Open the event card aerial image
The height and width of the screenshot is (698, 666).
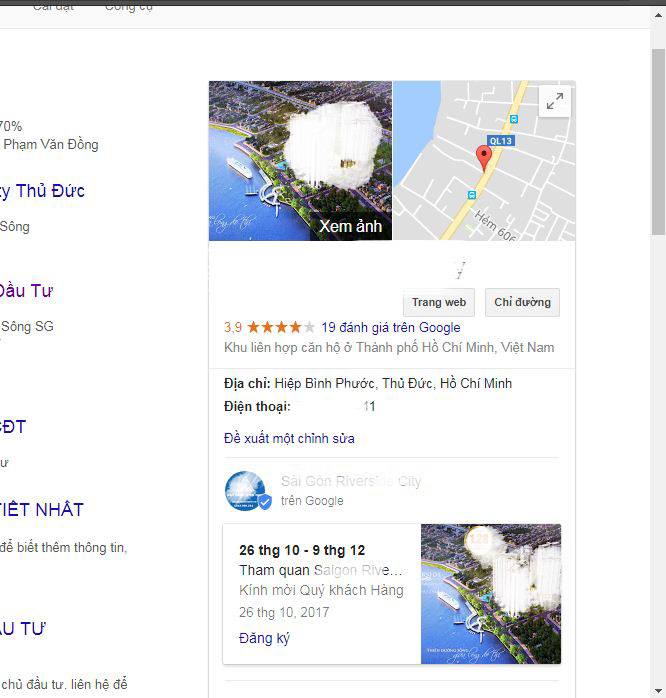(x=491, y=594)
